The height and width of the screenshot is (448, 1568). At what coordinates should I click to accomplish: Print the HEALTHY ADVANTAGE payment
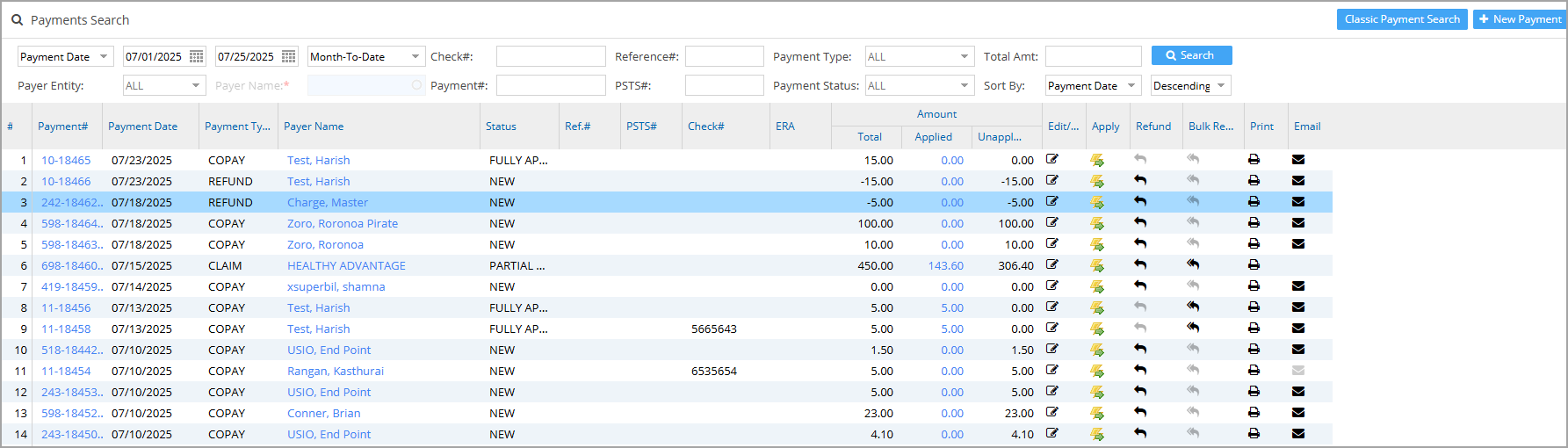tap(1254, 265)
